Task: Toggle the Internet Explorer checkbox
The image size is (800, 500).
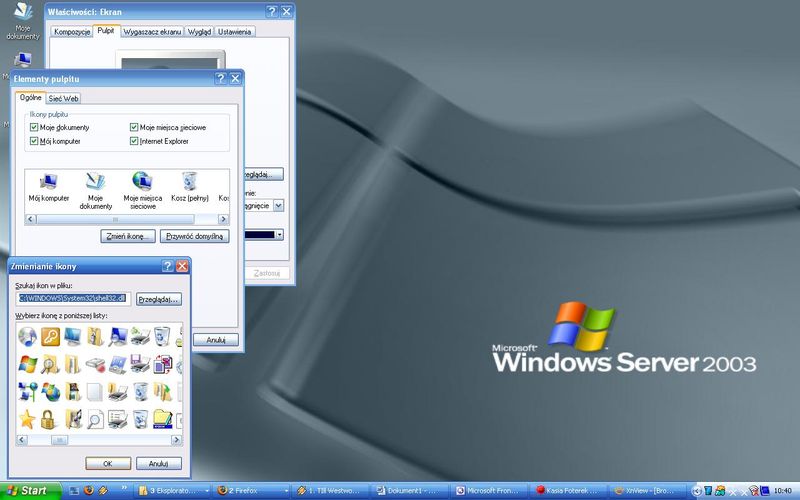Action: point(134,141)
